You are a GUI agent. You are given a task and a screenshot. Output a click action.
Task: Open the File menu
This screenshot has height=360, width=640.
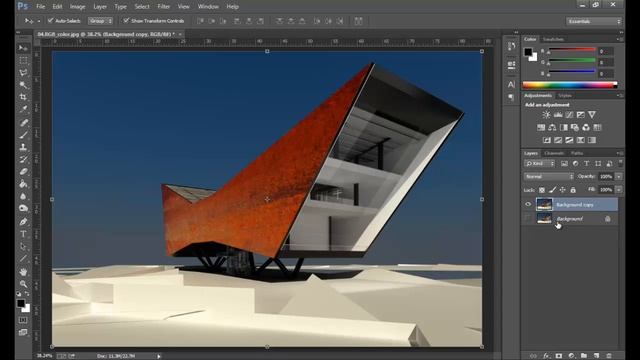(x=40, y=7)
